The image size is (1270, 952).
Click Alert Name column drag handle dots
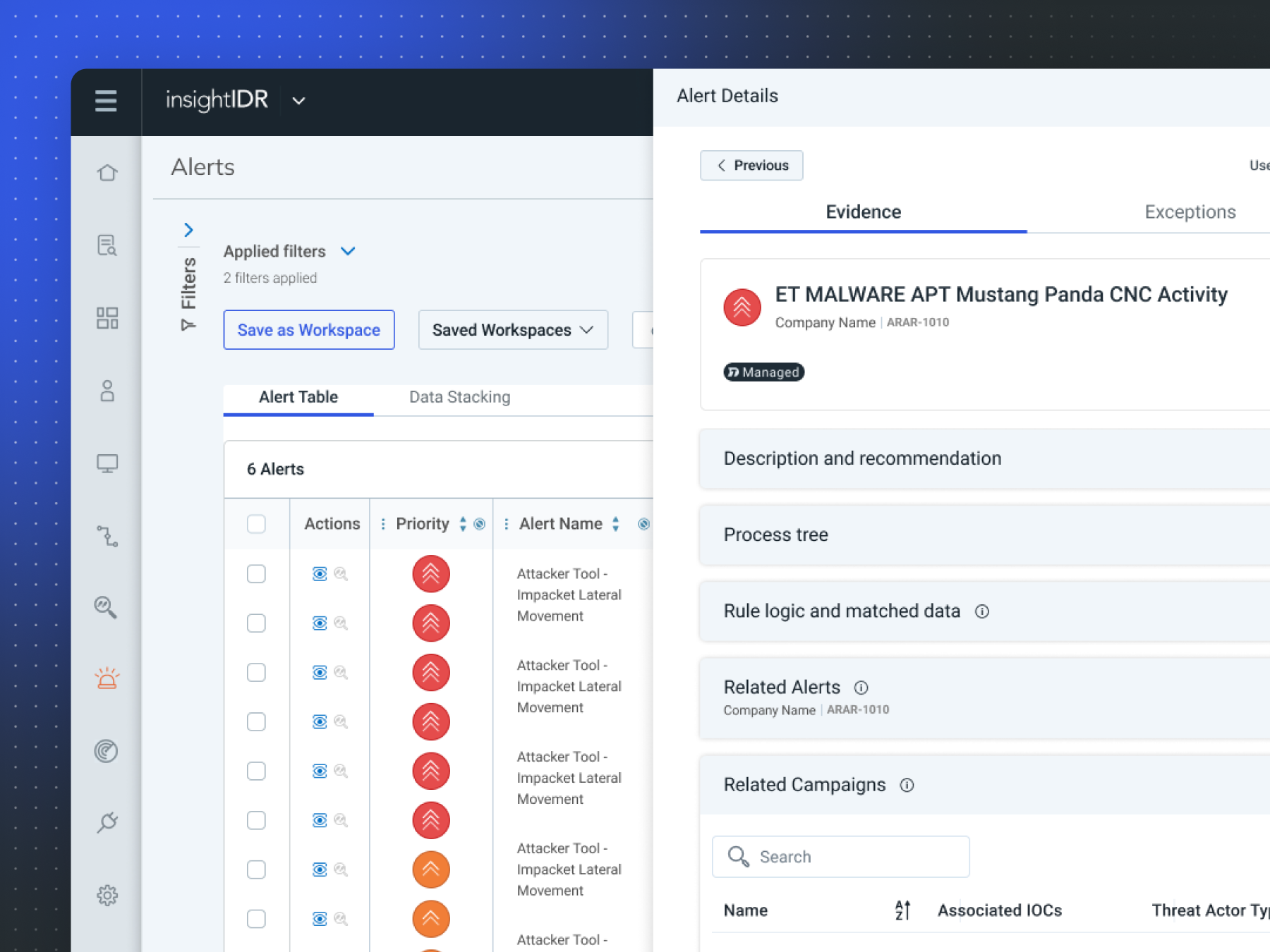506,524
